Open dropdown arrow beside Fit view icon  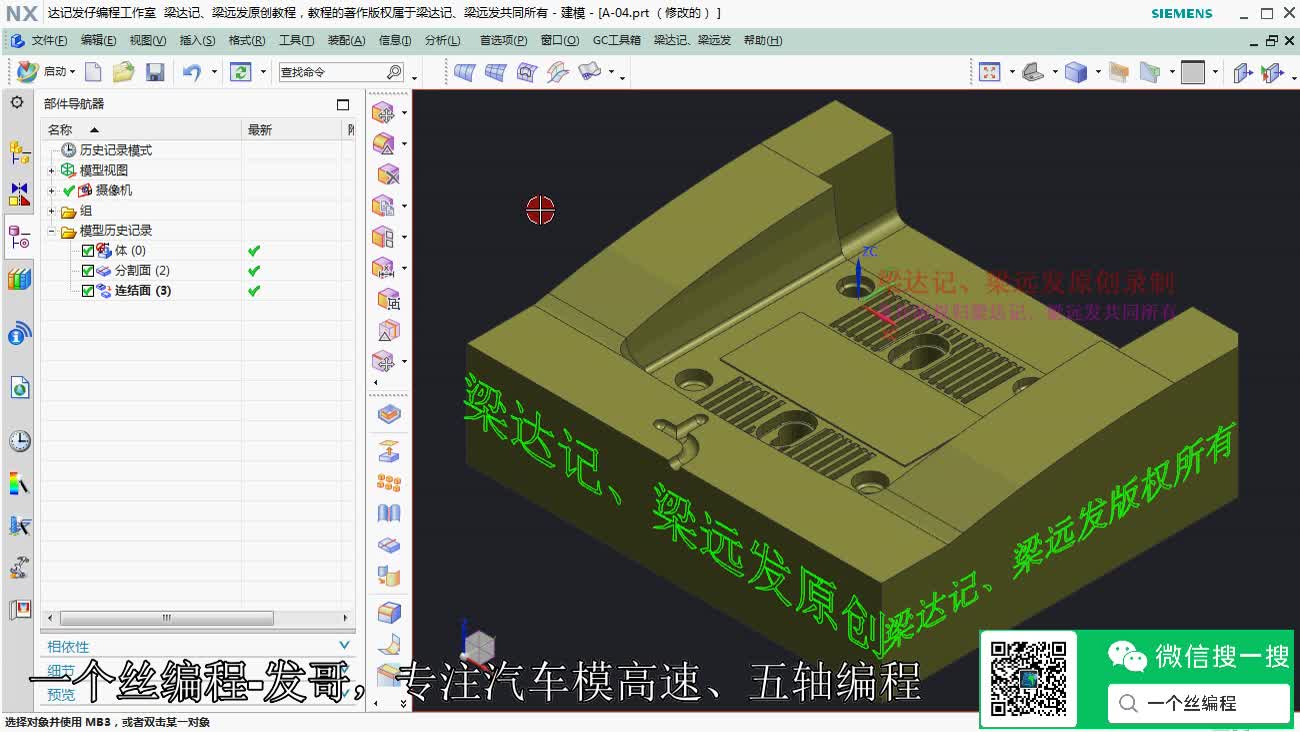coord(1012,72)
